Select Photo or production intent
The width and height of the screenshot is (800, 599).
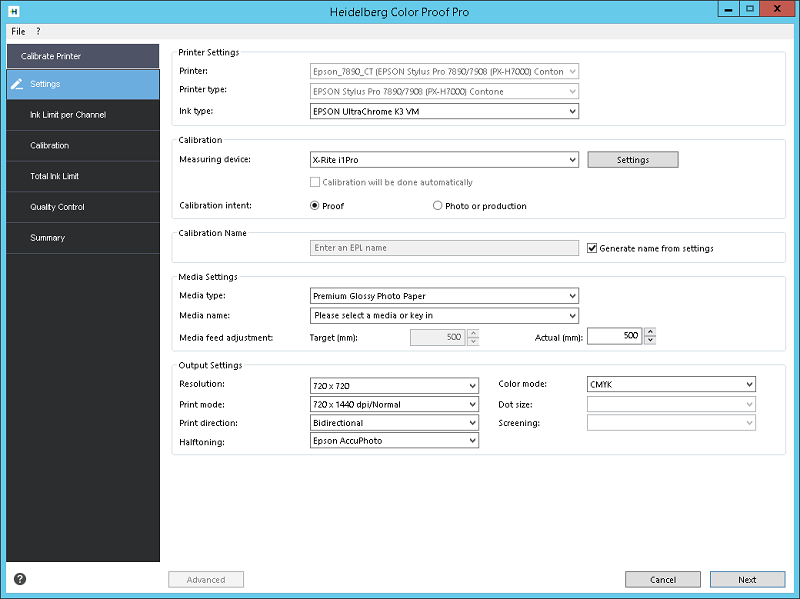(x=437, y=206)
